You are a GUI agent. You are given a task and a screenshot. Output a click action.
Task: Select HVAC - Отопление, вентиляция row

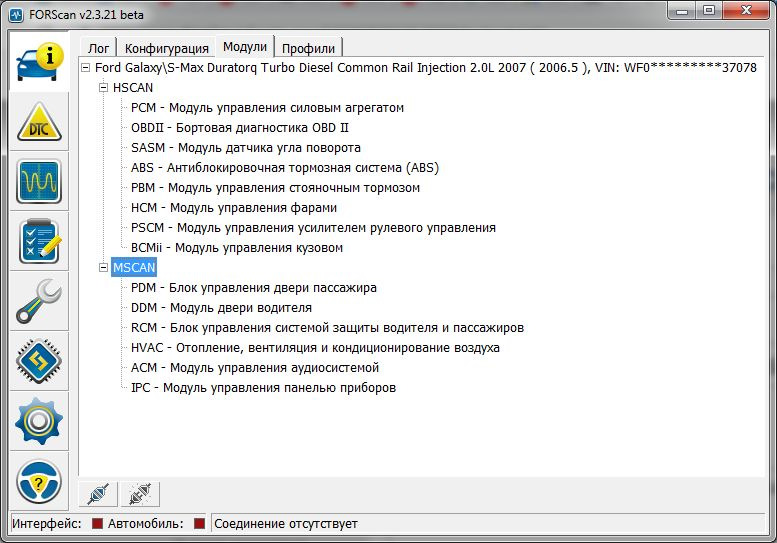pyautogui.click(x=315, y=348)
